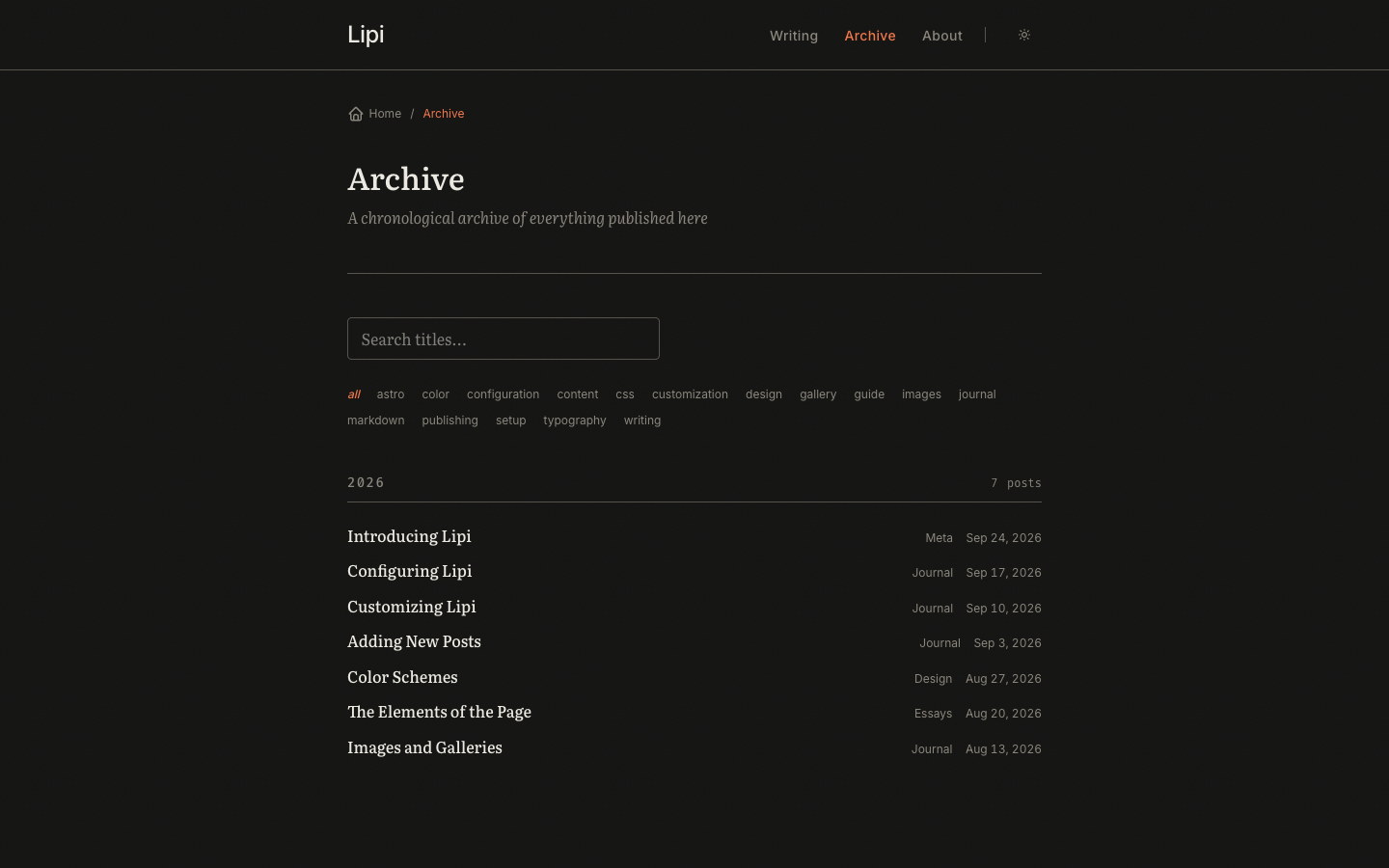Open The Elements of the Page post
This screenshot has width=1389, height=868.
click(x=439, y=712)
